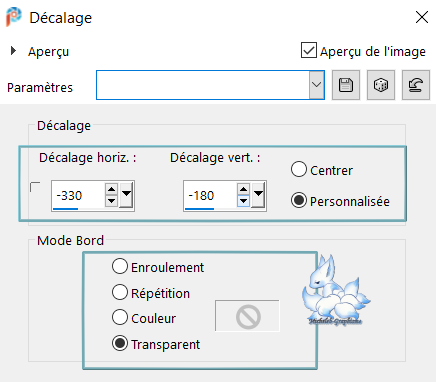Choose the Répétition edge mode

120,292
